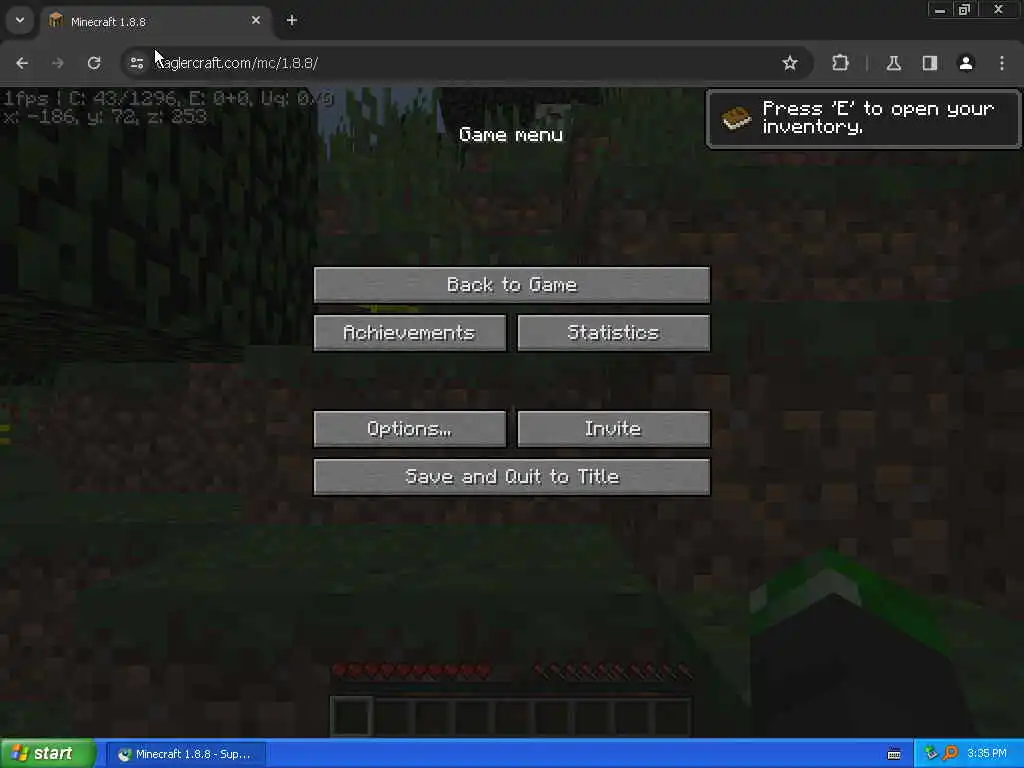Open a new browser tab
This screenshot has height=768, width=1024.
point(292,20)
